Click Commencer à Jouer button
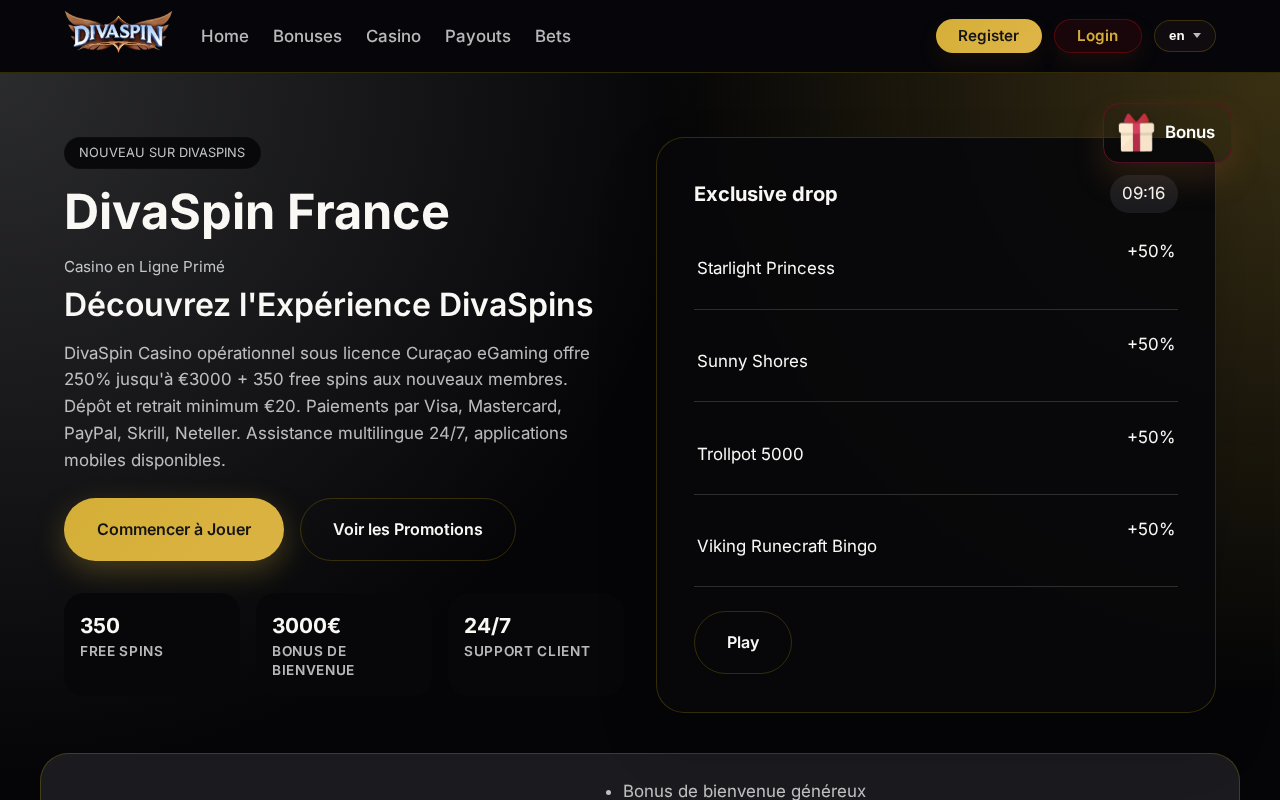 [174, 529]
